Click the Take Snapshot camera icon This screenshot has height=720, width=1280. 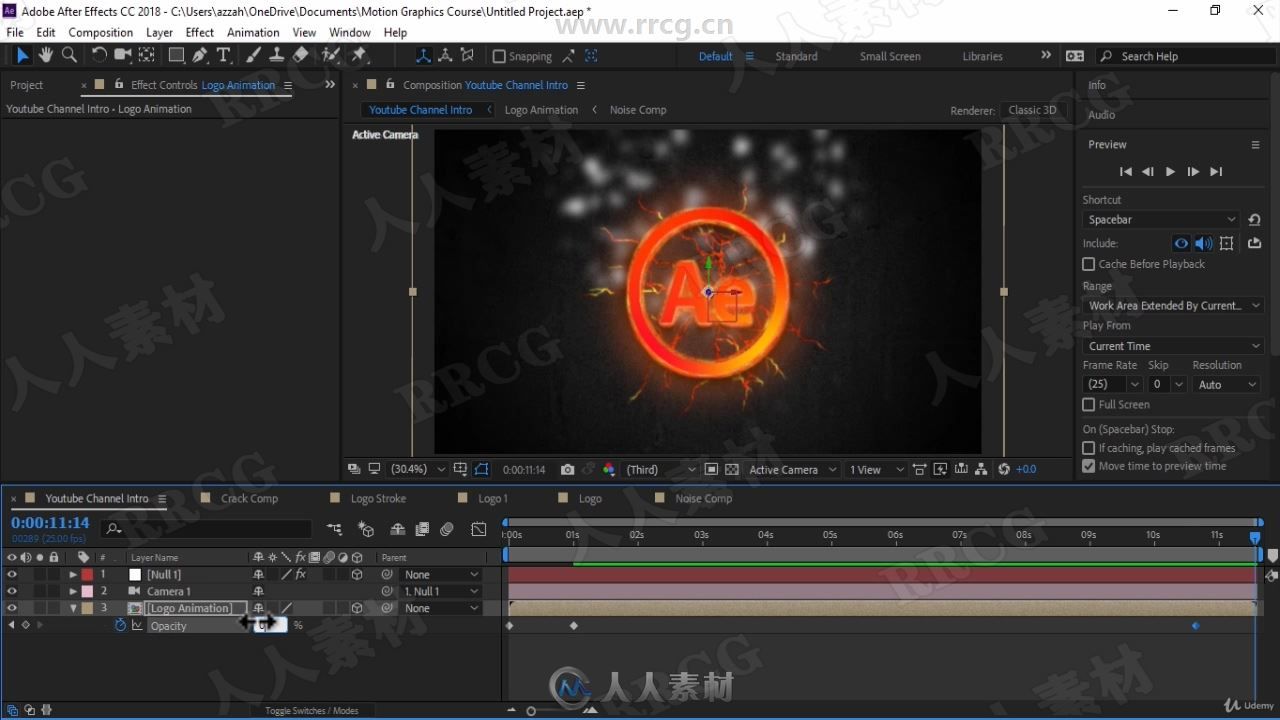tap(567, 469)
